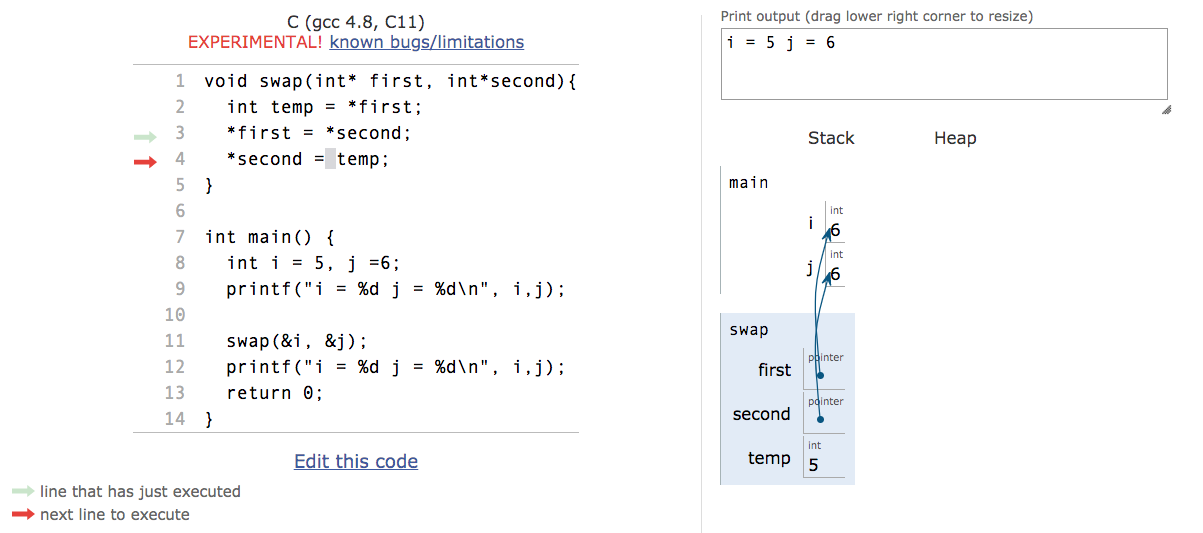1203x533 pixels.
Task: Click the resize handle of print output box
Action: (x=1166, y=110)
